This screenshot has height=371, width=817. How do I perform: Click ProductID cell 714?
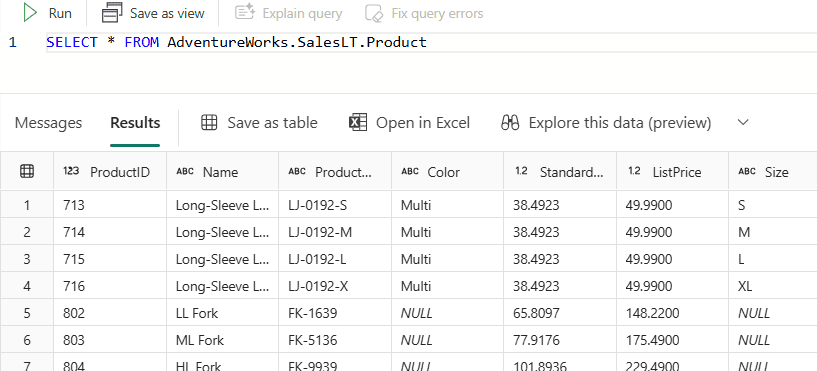[110, 232]
